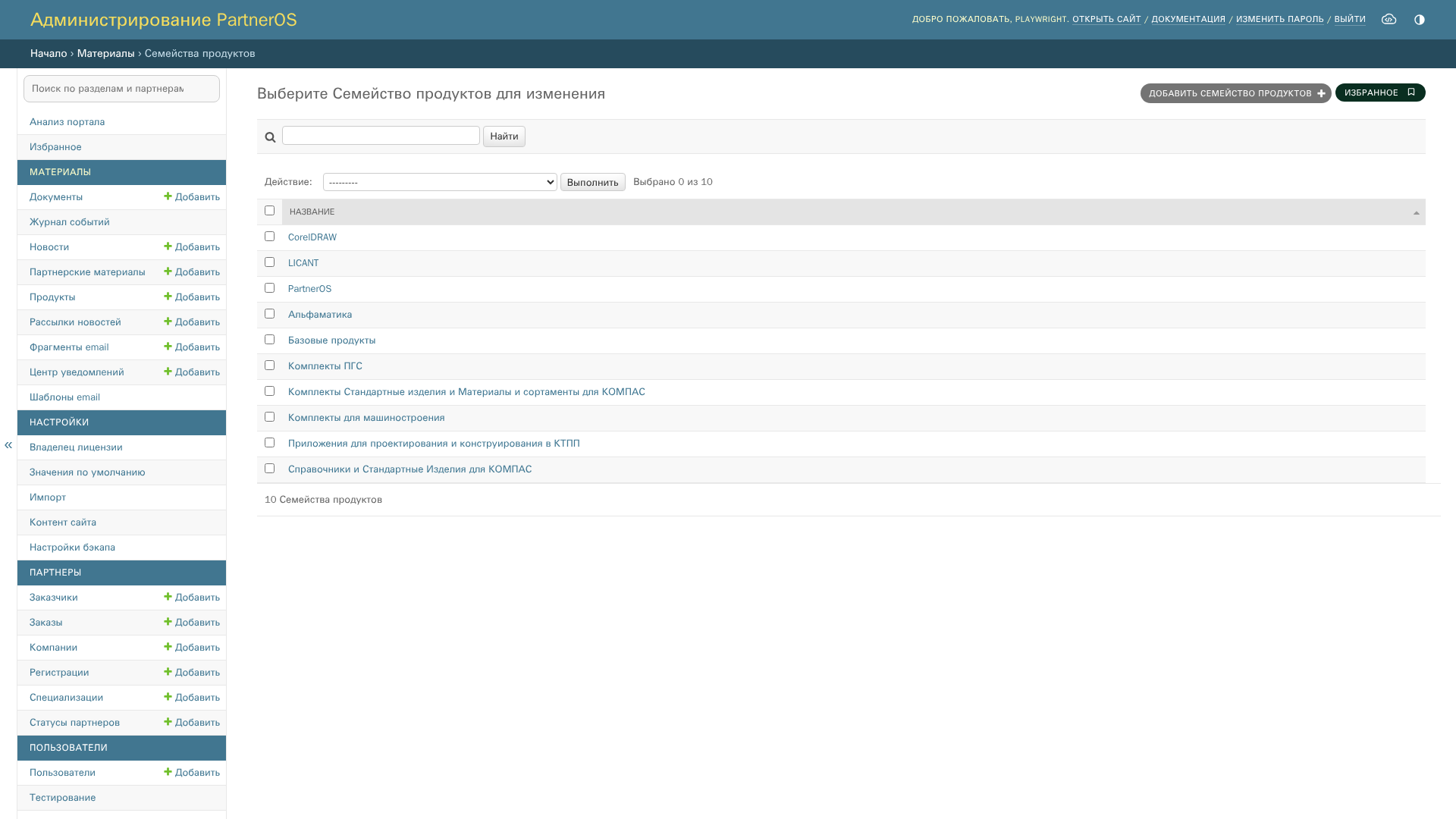Click the Найти button
The height and width of the screenshot is (819, 1456).
pyautogui.click(x=504, y=136)
